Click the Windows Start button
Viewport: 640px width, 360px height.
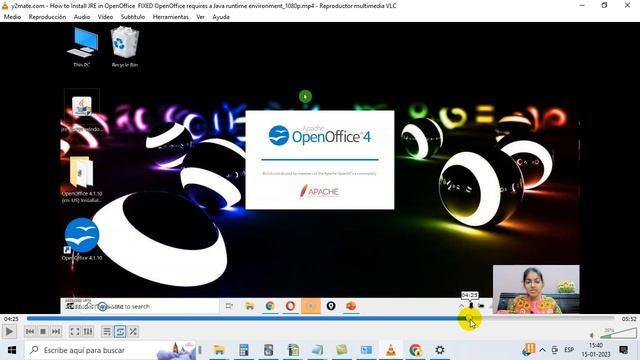[12, 350]
